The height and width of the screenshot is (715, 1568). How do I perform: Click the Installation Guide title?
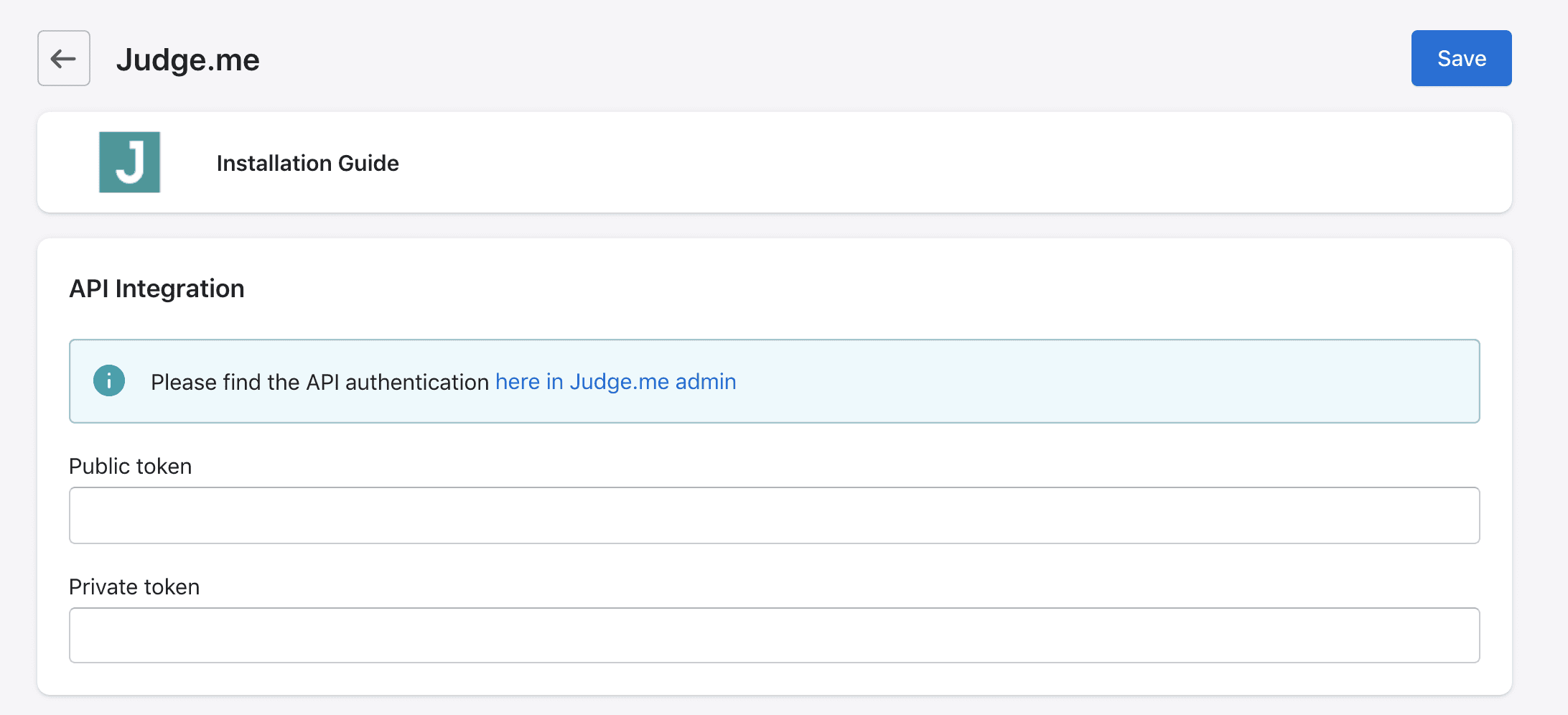[x=307, y=163]
